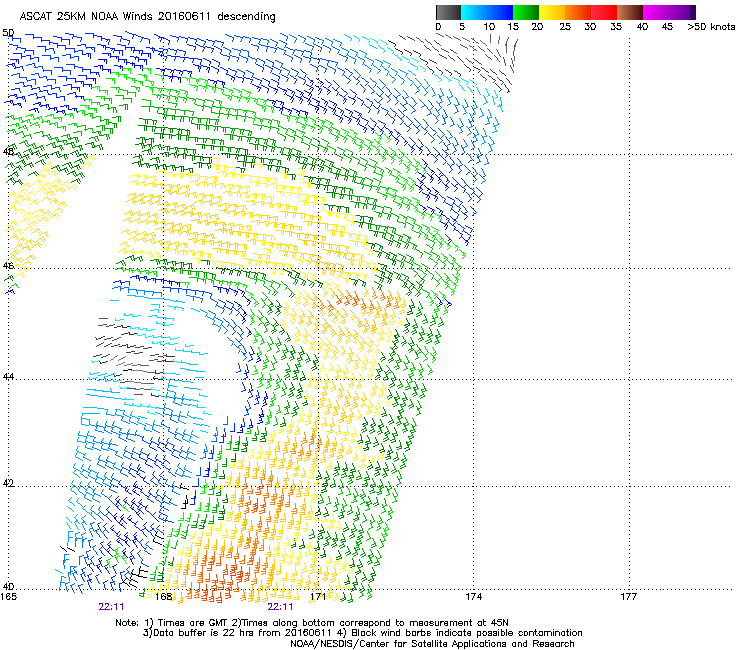Click the 'NOAA/NESDIS/Center for Satellite Applications and Research' credit
This screenshot has width=740, height=650.
[432, 644]
